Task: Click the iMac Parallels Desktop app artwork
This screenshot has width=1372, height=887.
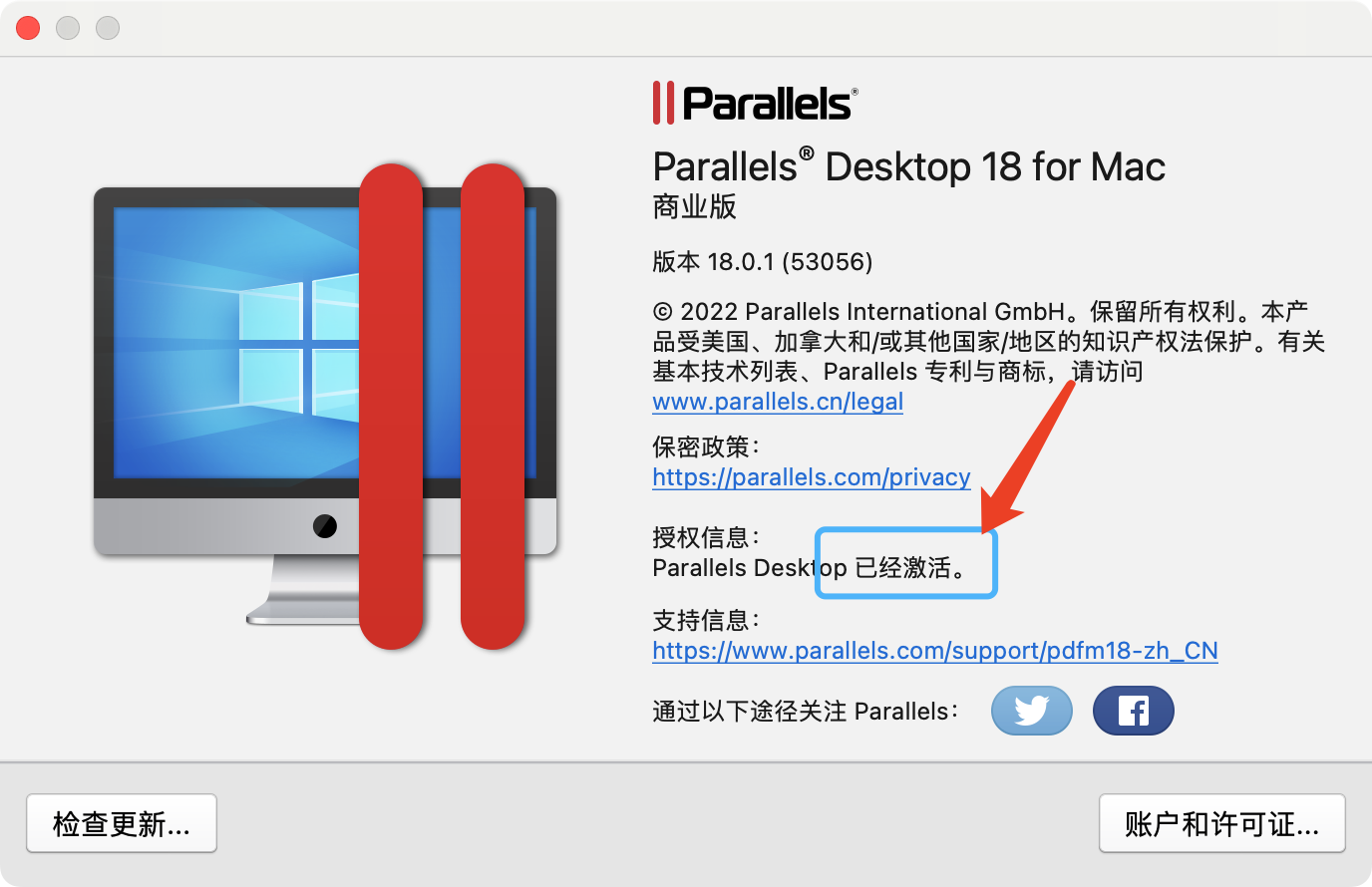Action: coord(325,407)
